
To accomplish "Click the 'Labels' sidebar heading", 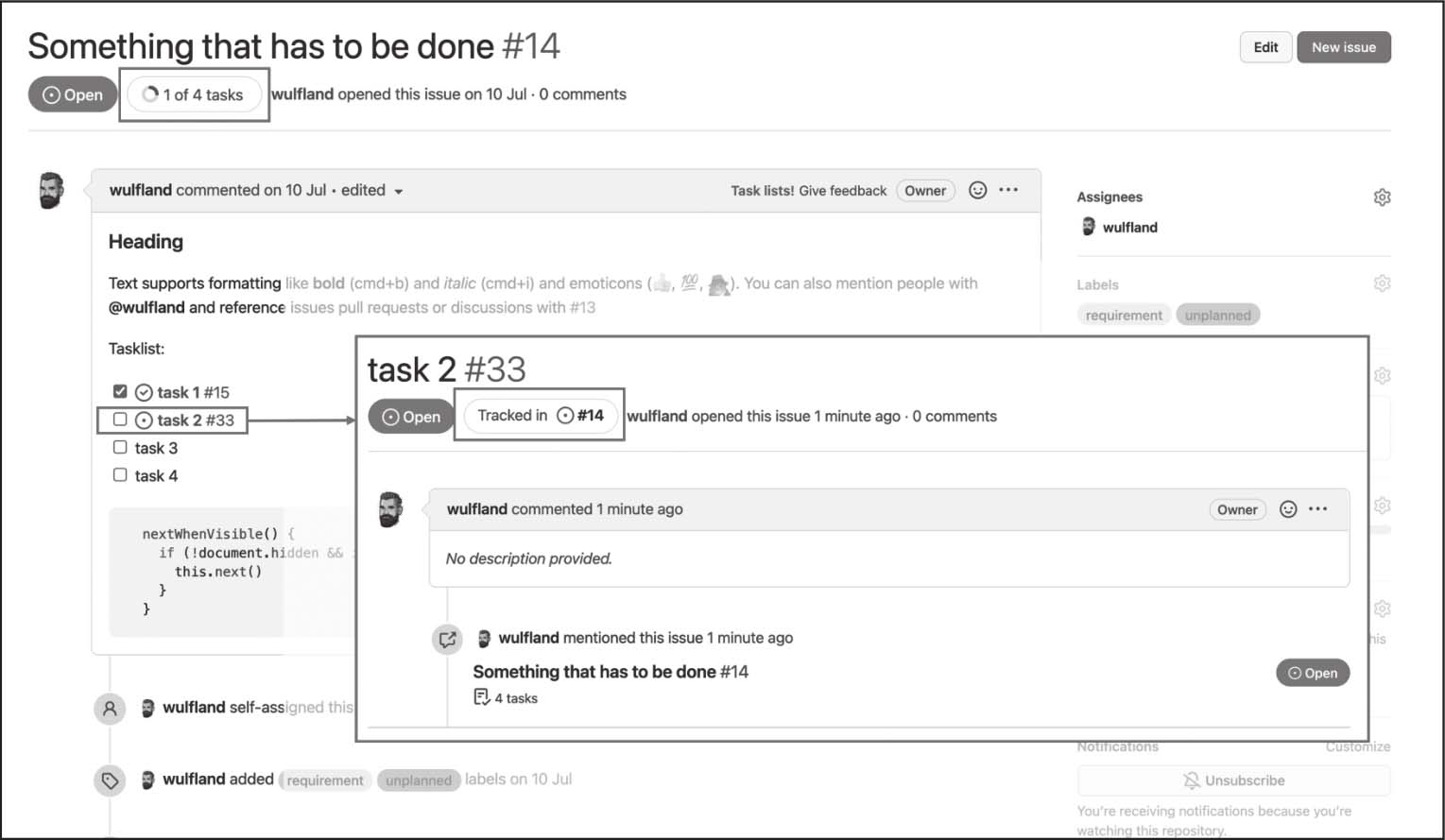I will (1097, 284).
